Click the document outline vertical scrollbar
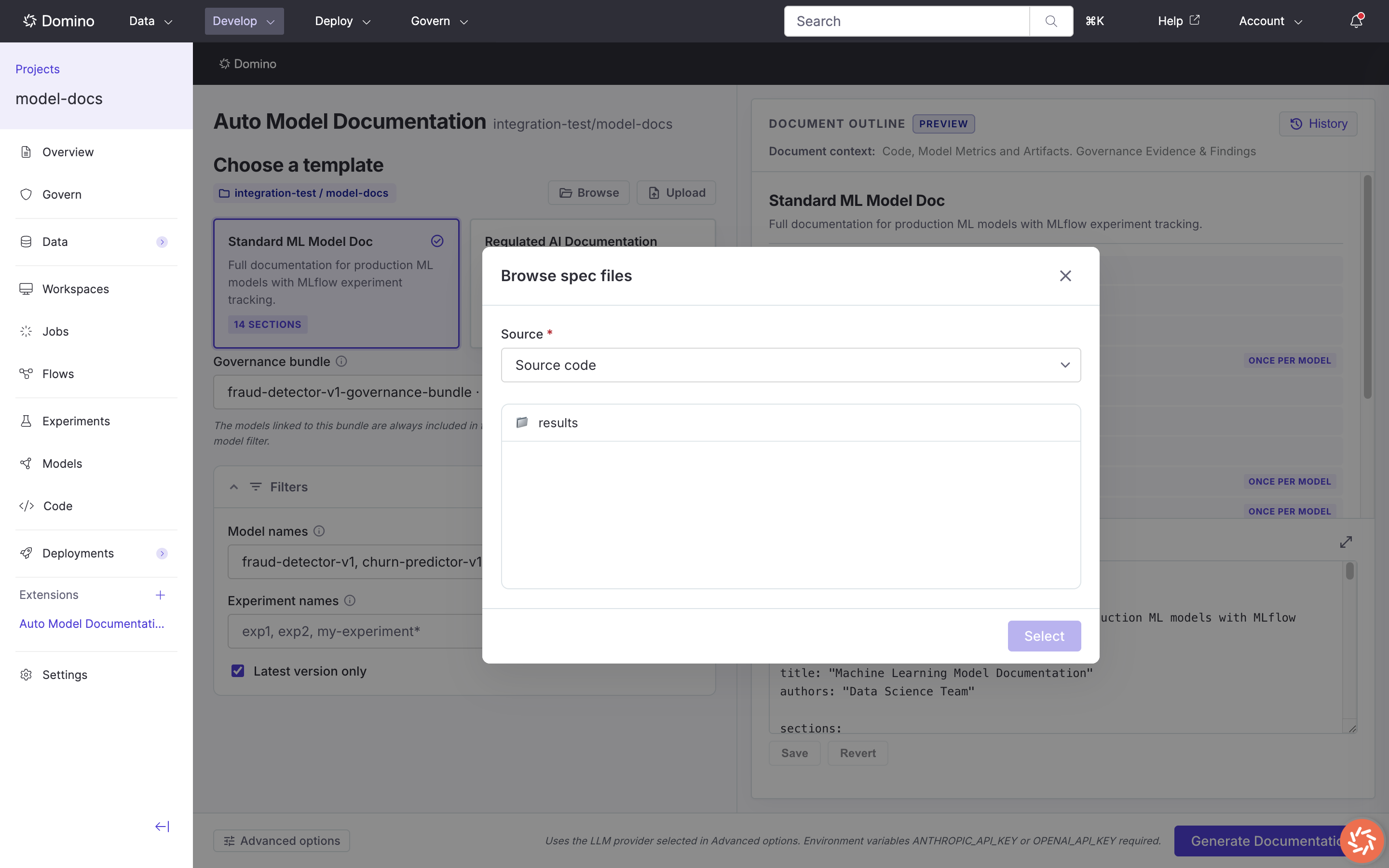1389x868 pixels. point(1367,287)
